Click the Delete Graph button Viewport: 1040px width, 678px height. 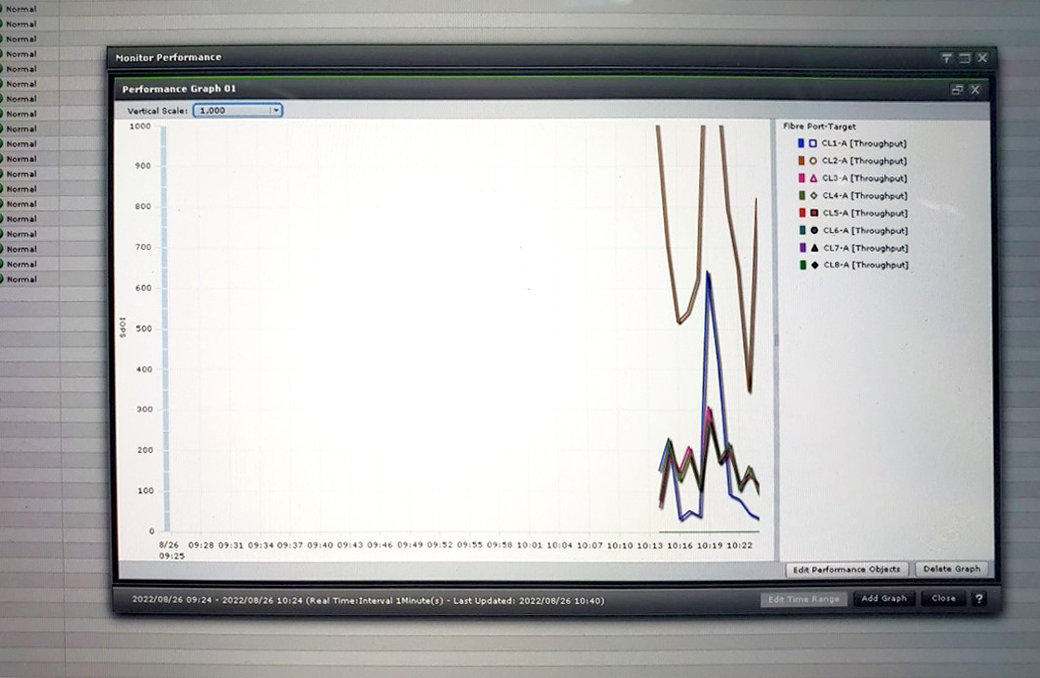click(x=951, y=569)
